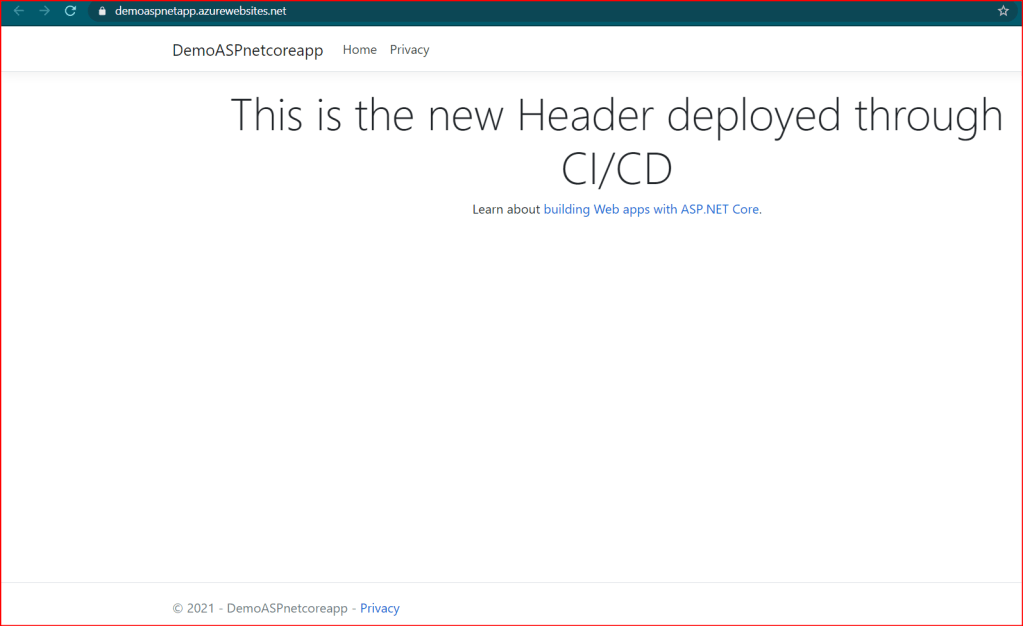Bookmark this page with the star icon
This screenshot has height=626, width=1023.
(1003, 11)
